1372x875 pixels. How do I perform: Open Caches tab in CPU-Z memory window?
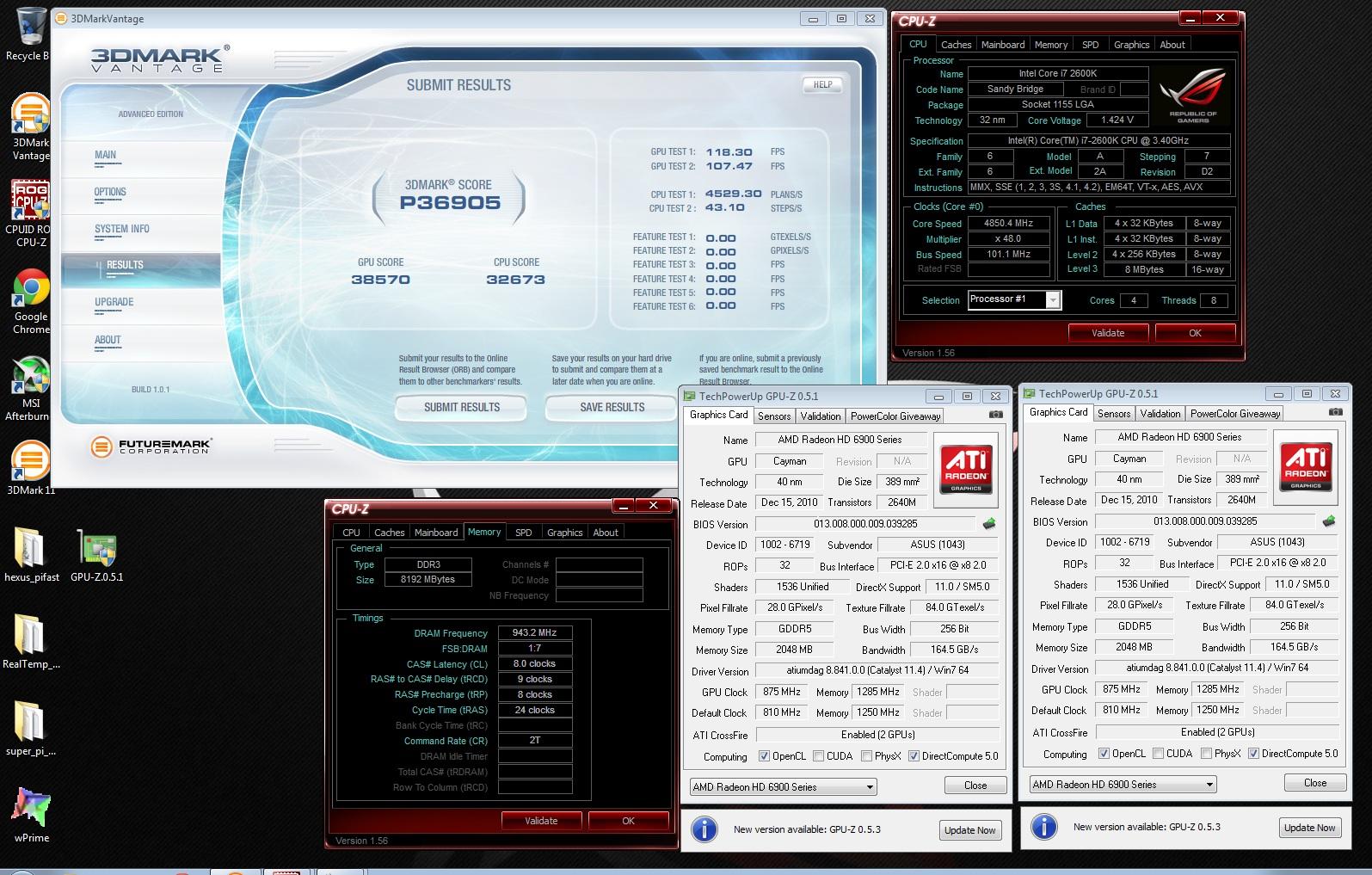(389, 533)
